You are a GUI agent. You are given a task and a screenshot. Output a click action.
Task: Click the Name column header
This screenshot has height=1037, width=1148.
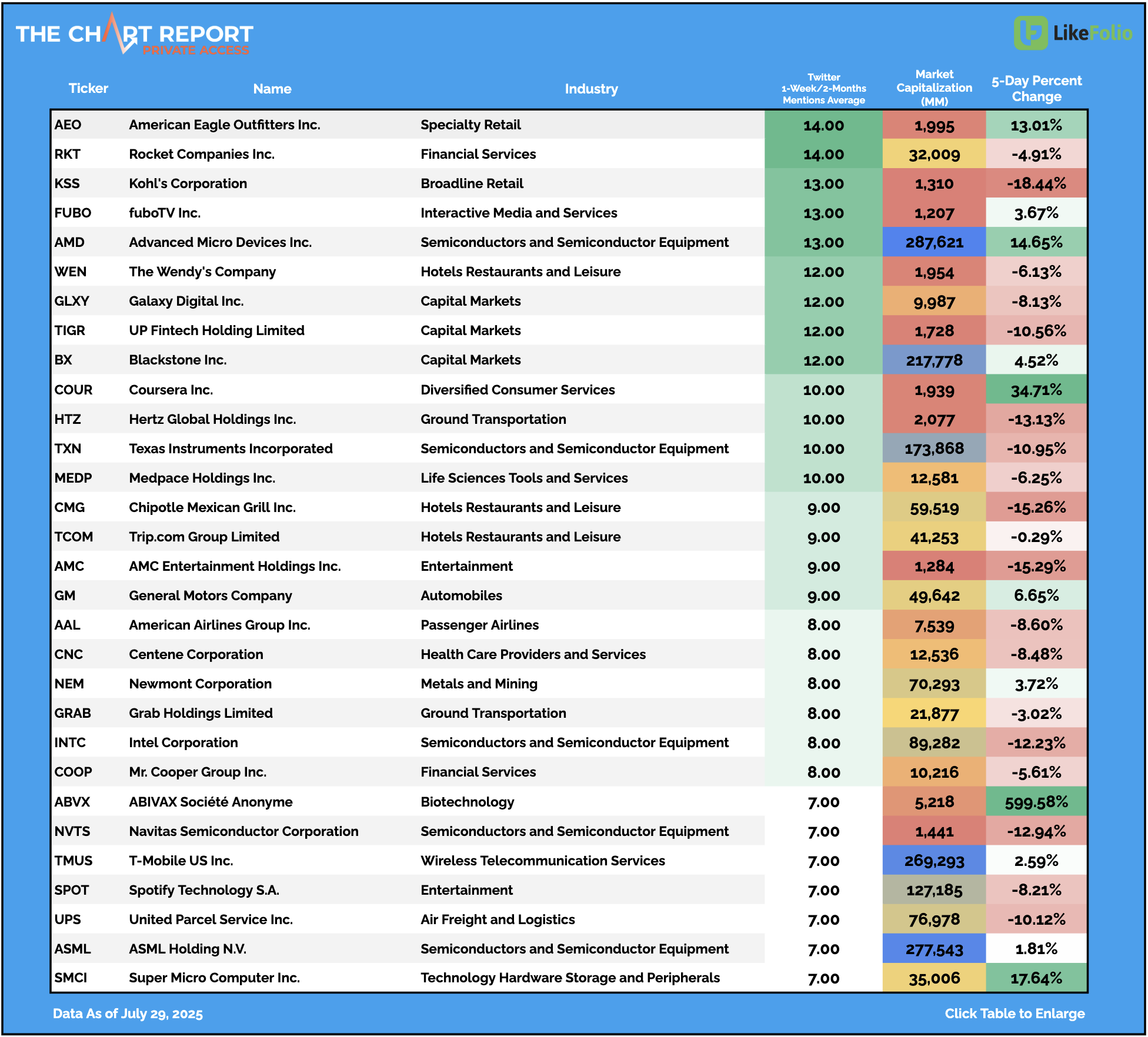tap(272, 89)
